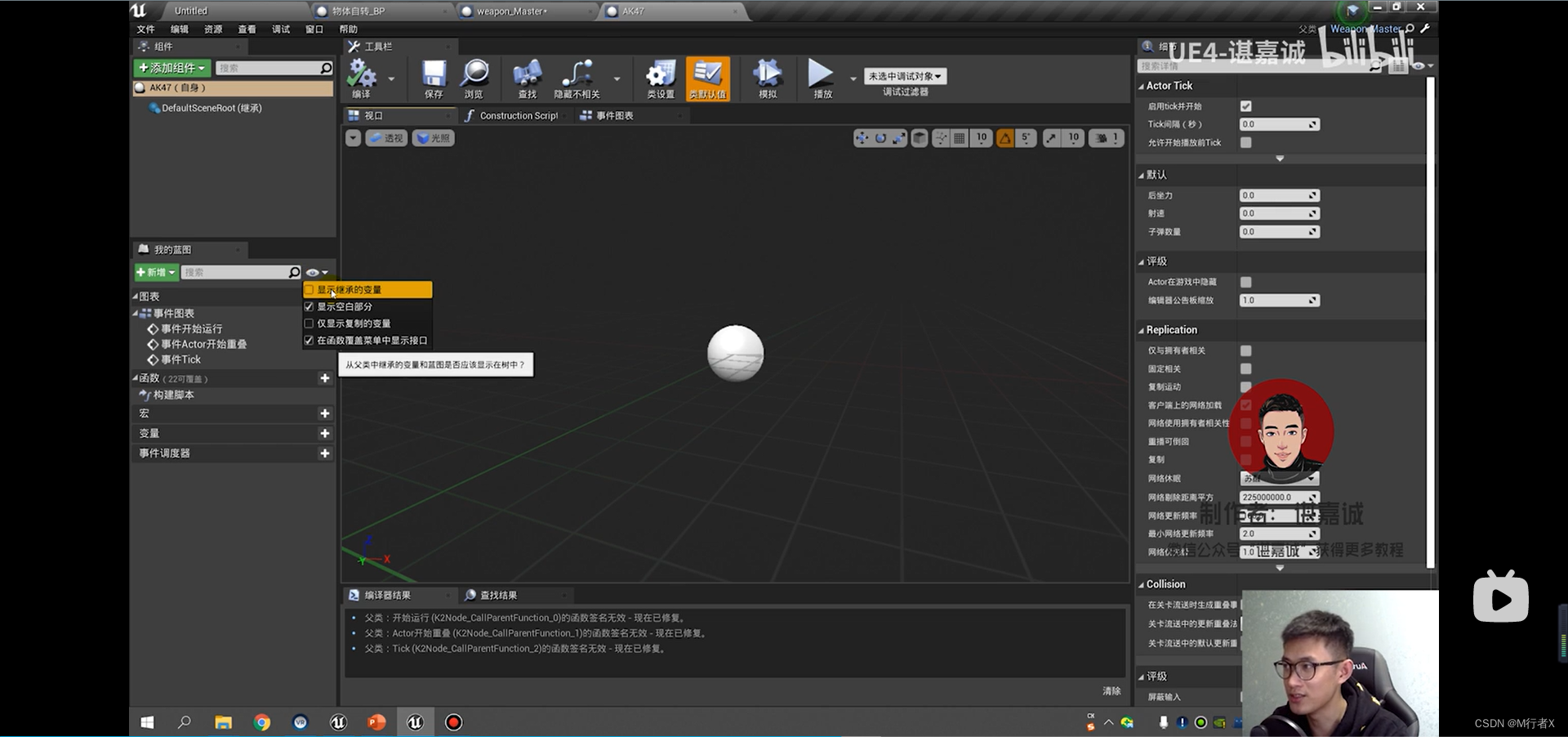
Task: Uncheck 启用tick并开始 checkbox
Action: pos(1246,106)
